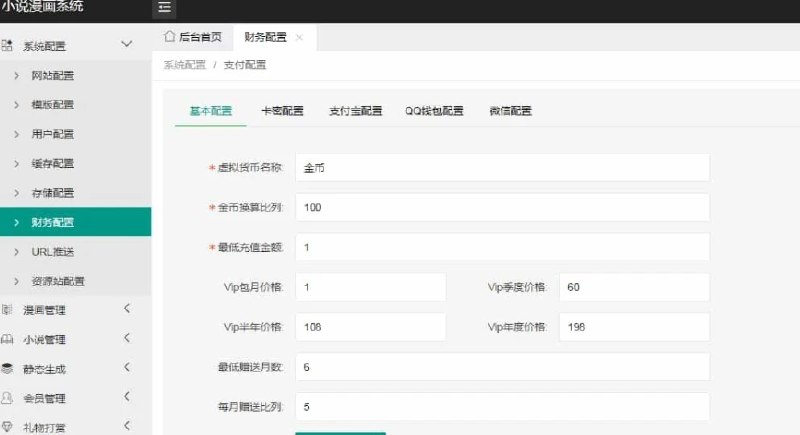Click the 金币换算比列 input field
This screenshot has height=435, width=800.
(502, 207)
